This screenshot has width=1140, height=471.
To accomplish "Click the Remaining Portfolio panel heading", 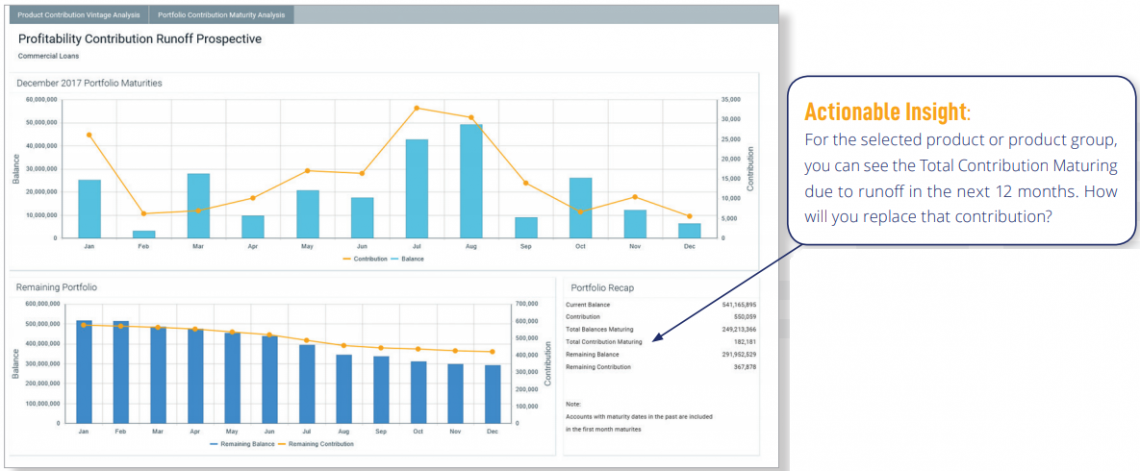I will 57,287.
